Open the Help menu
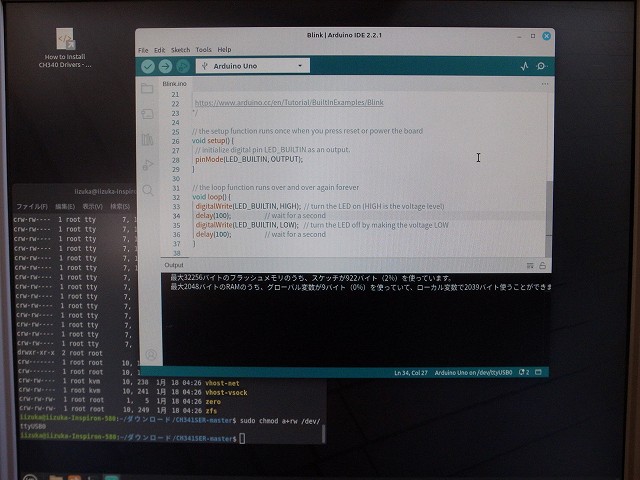Screen dimensions: 640x480 click(x=224, y=49)
